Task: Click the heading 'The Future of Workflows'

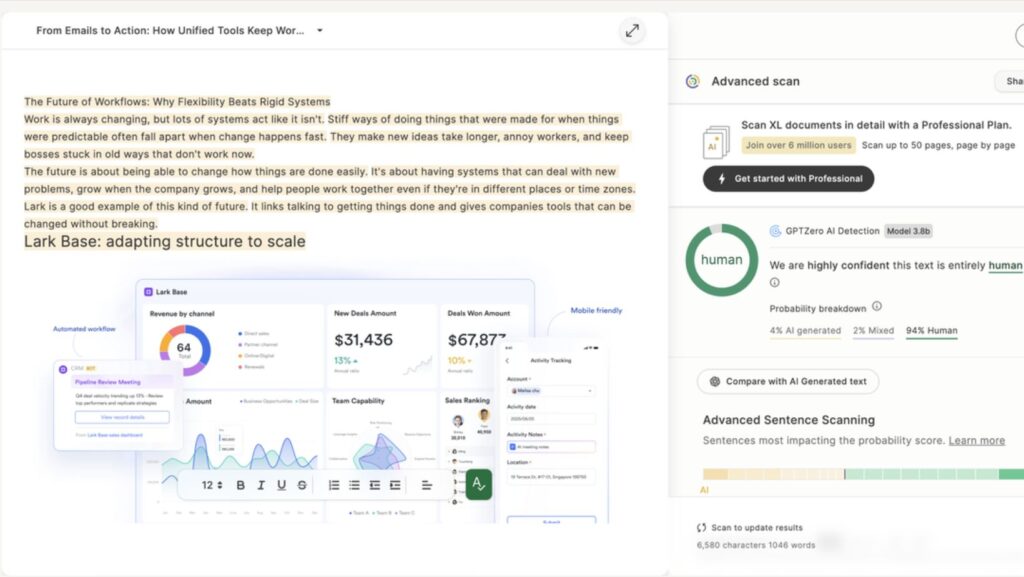Action: [x=177, y=102]
